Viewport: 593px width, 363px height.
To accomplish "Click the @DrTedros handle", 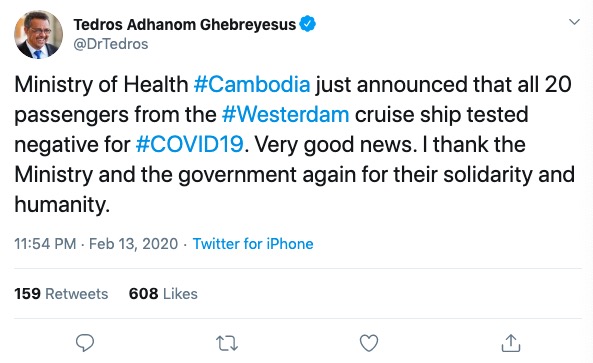I will [110, 44].
